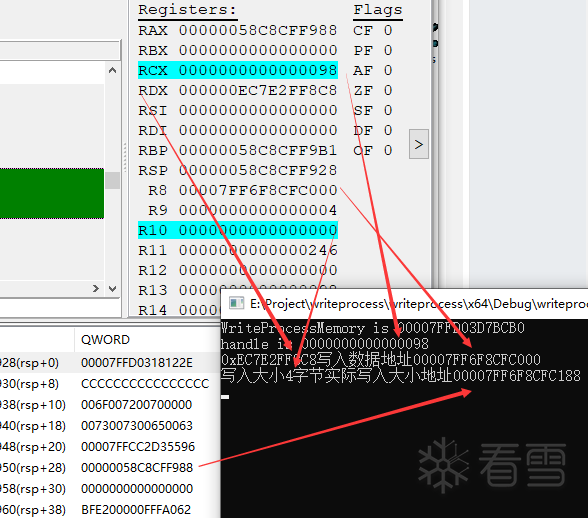Click the R8 value 00007FF6F8CFC000
The width and height of the screenshot is (588, 518).
coord(258,191)
